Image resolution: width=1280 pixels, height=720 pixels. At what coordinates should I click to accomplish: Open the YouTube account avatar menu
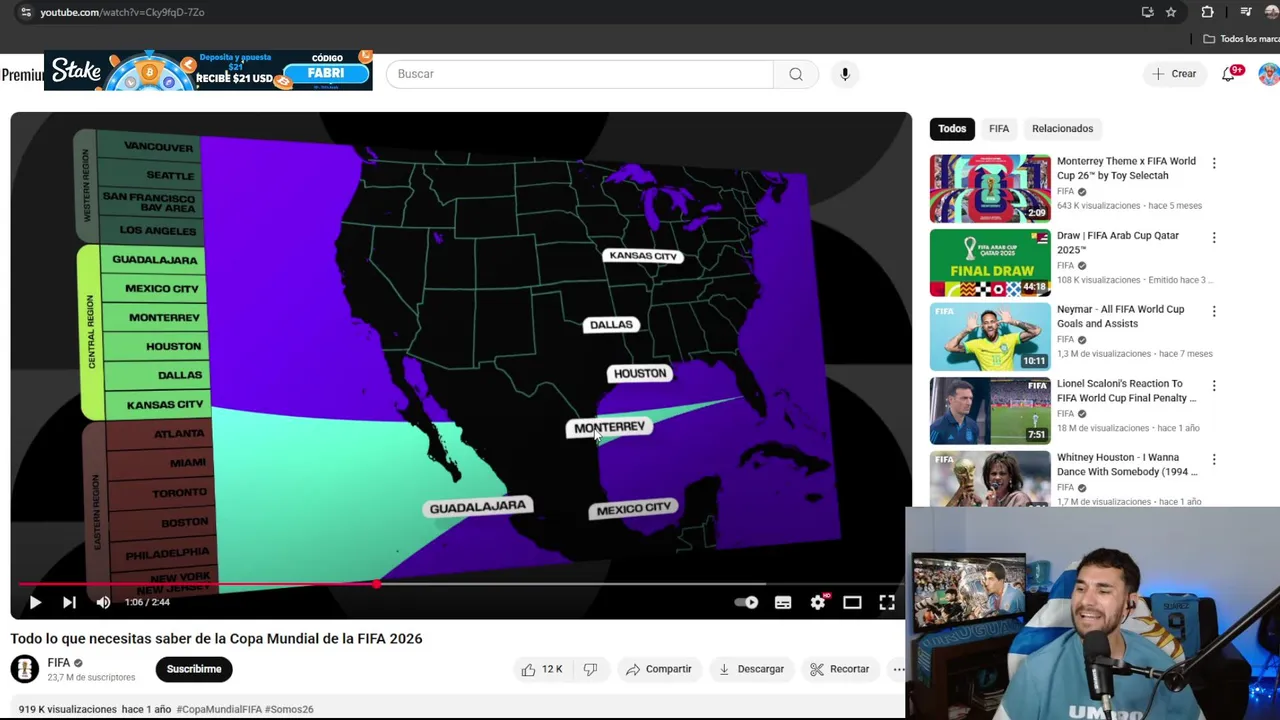(1269, 74)
